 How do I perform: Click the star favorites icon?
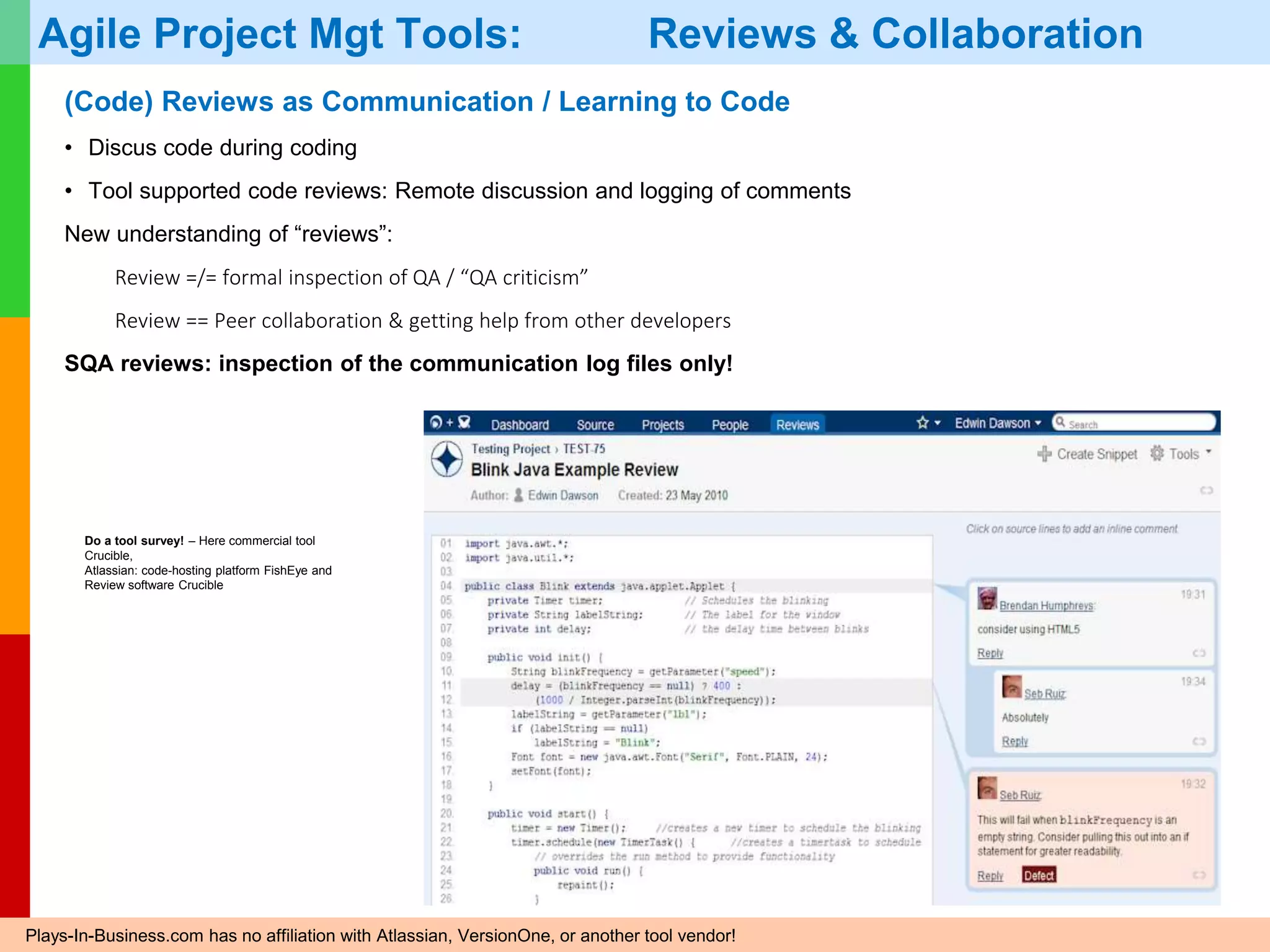coord(922,423)
